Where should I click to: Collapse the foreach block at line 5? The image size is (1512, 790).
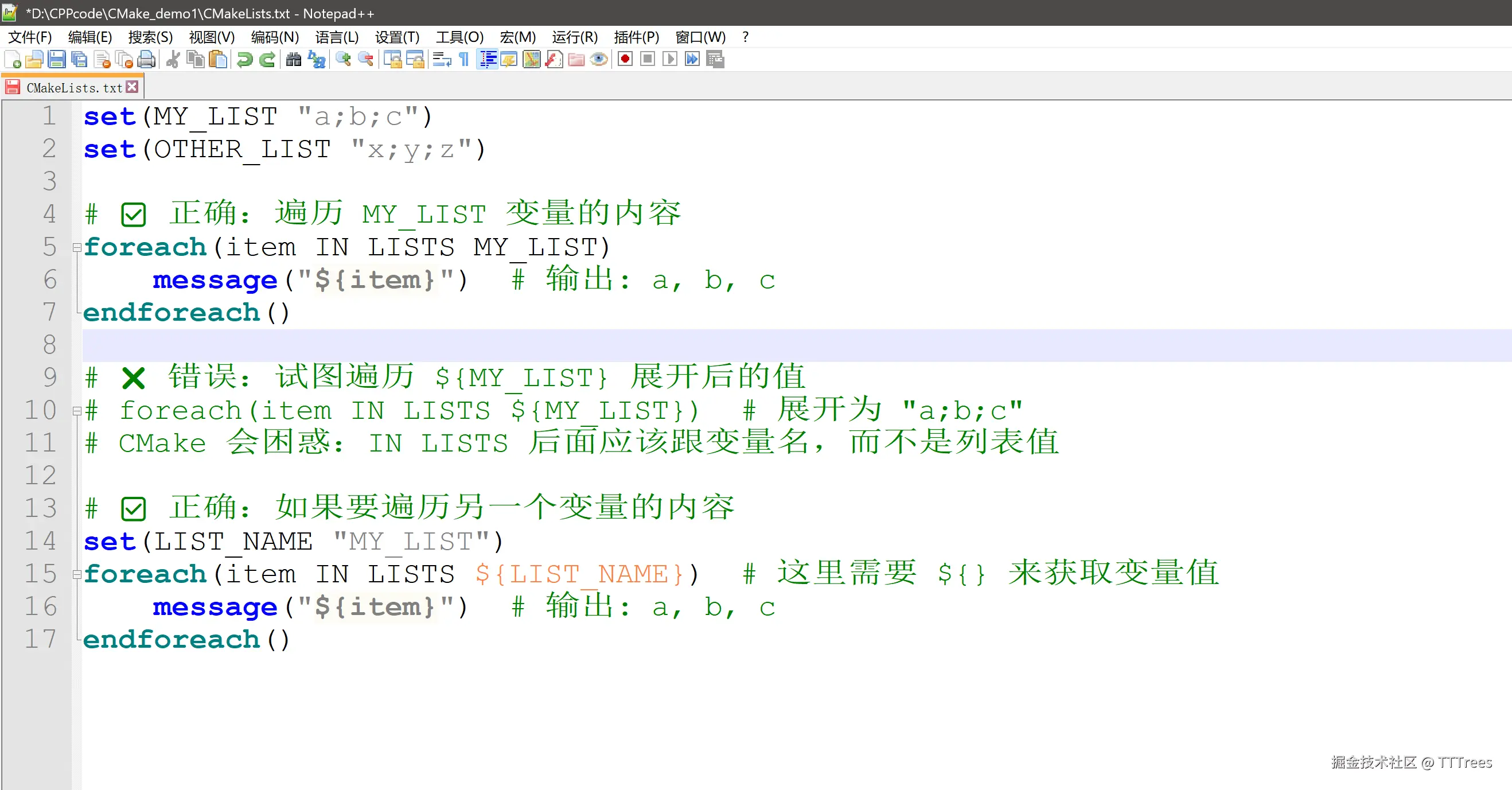click(76, 248)
